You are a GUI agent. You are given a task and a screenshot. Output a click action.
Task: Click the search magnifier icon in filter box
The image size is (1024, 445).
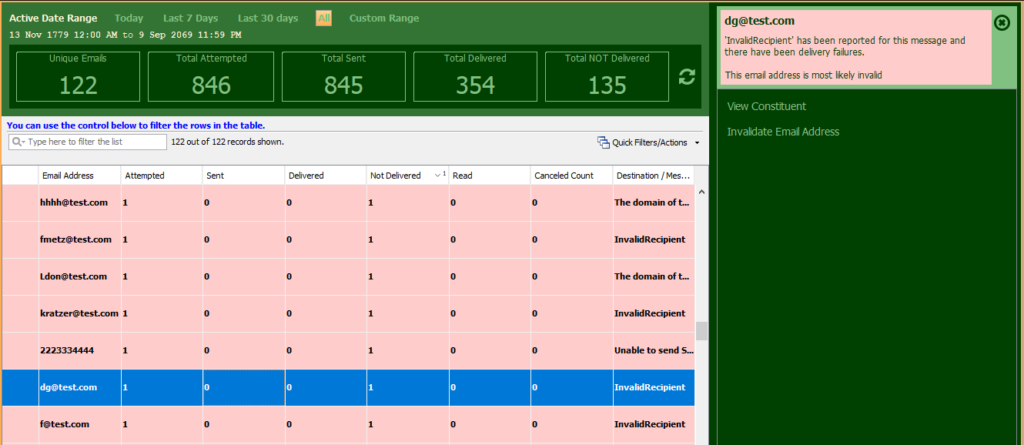tap(18, 142)
